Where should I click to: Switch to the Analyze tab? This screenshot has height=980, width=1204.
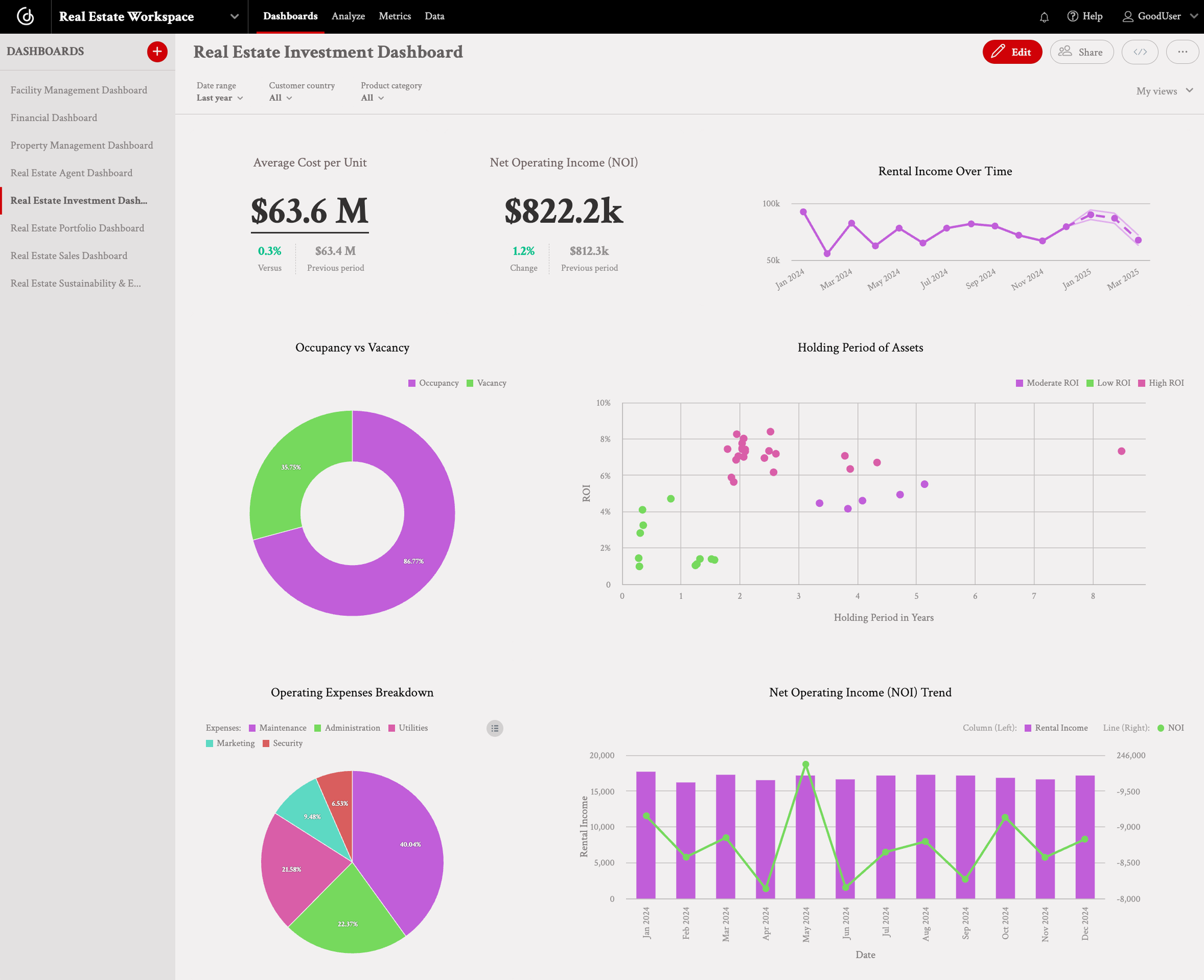(348, 16)
